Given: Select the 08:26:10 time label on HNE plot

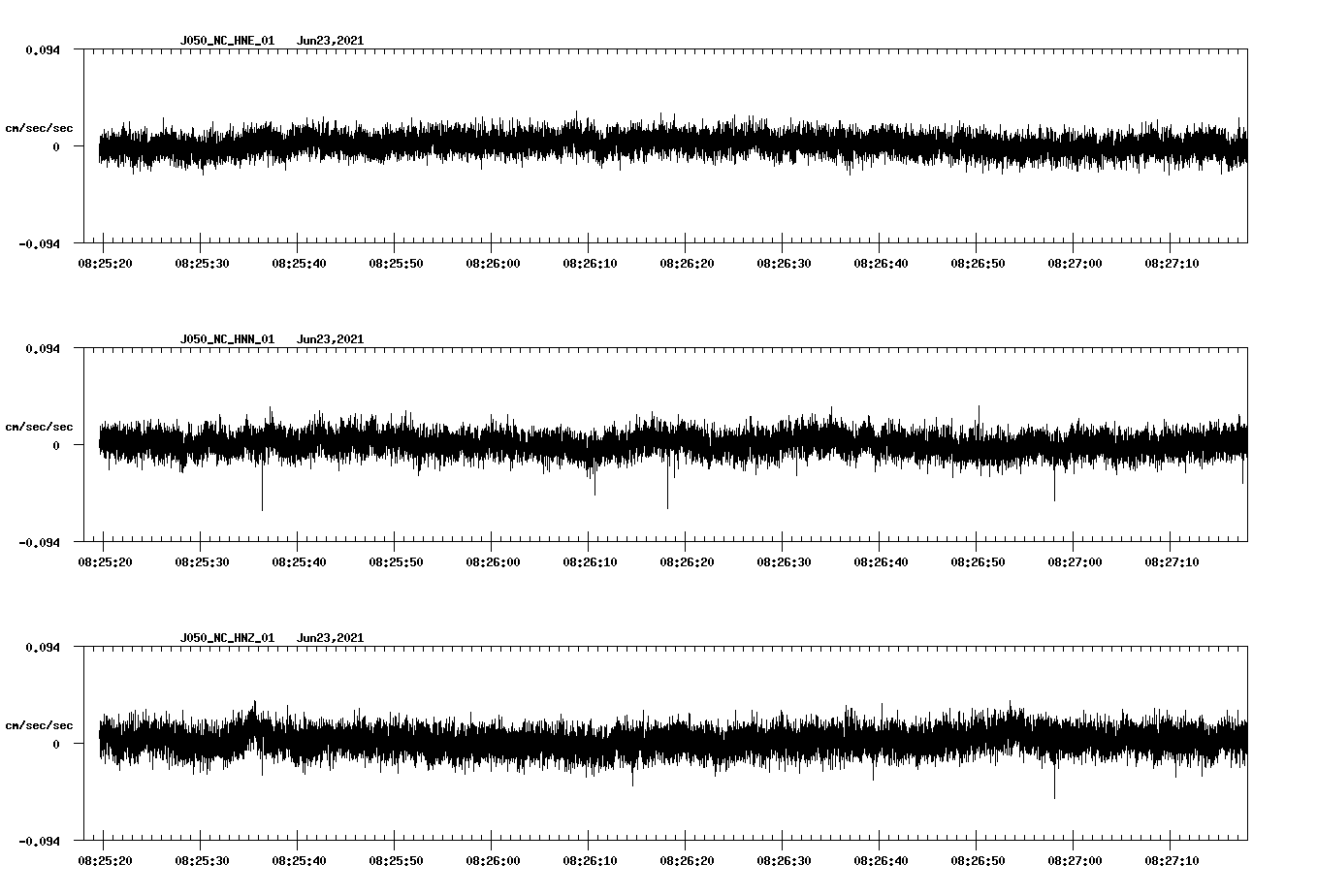Looking at the screenshot, I should coord(590,264).
